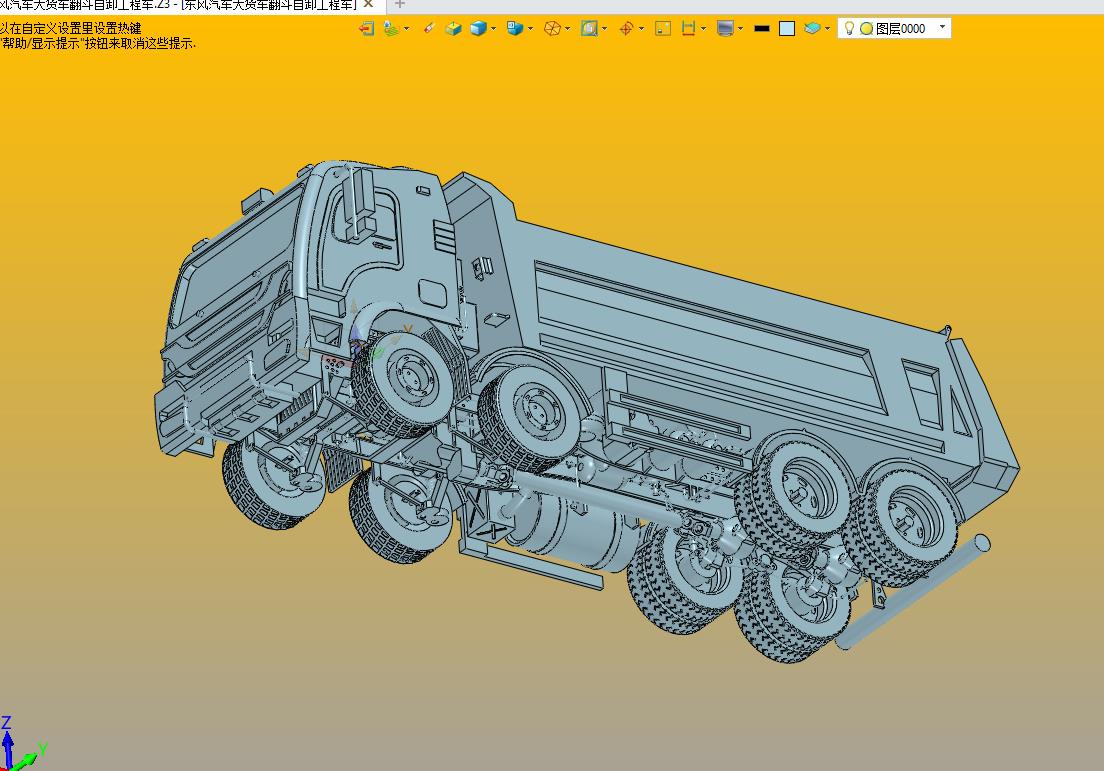The width and height of the screenshot is (1104, 771).
Task: Close the 东风汽车大货车翻斗自卸工程车 document tab
Action: point(368,4)
